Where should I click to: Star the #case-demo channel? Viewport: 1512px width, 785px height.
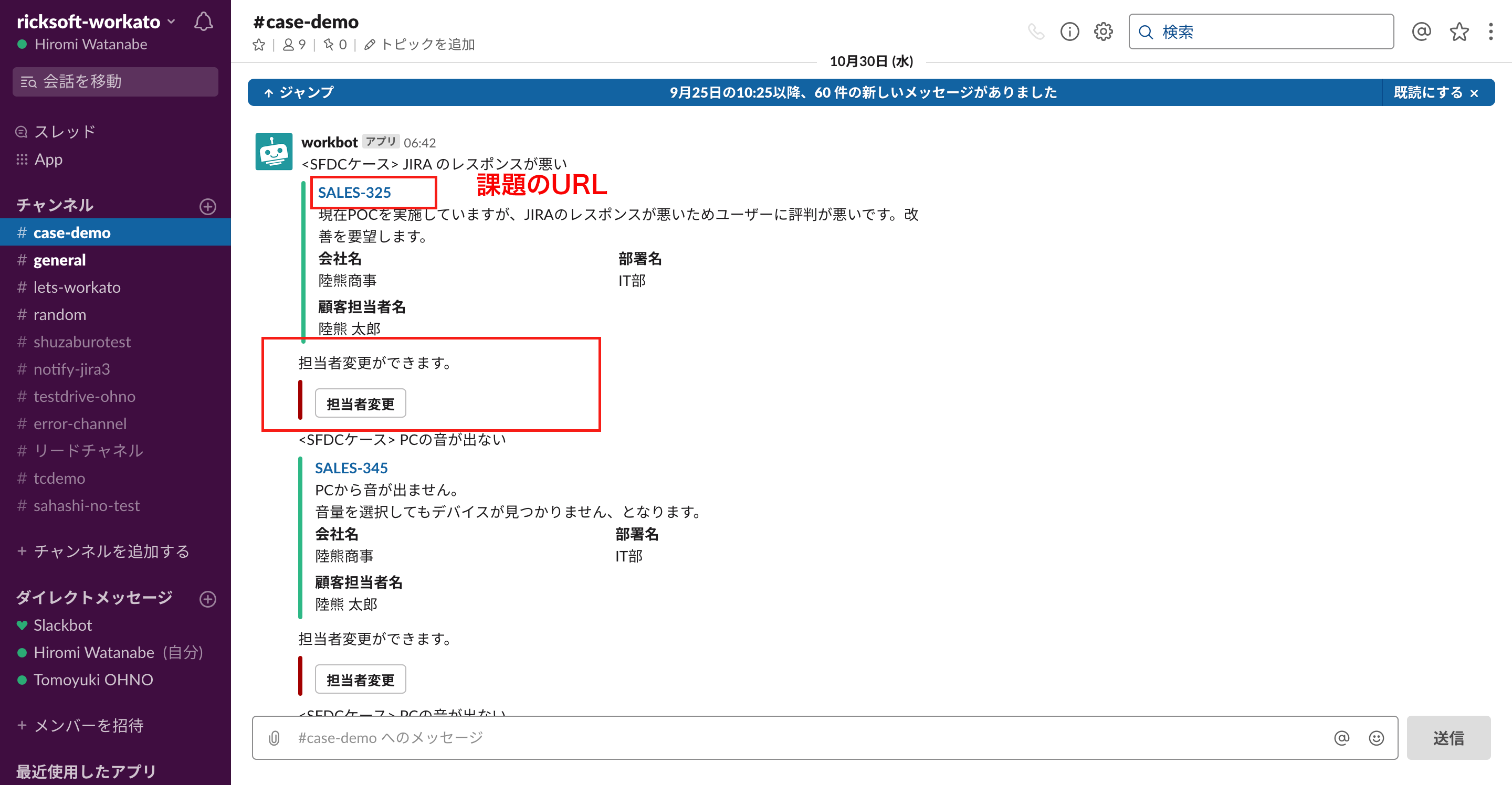coord(258,45)
